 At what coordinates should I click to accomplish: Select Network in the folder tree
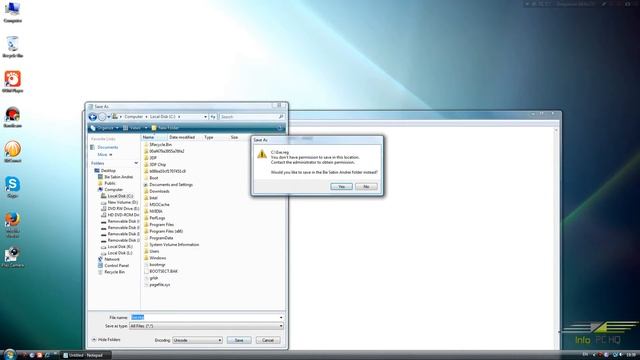pos(109,259)
